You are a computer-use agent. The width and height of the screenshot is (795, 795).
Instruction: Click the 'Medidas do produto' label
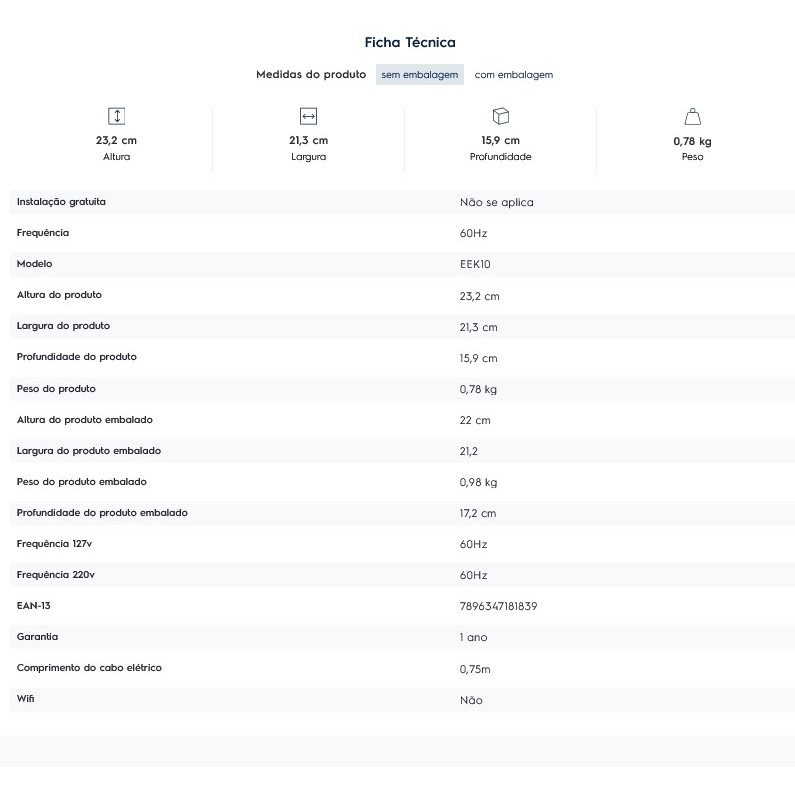(x=311, y=75)
